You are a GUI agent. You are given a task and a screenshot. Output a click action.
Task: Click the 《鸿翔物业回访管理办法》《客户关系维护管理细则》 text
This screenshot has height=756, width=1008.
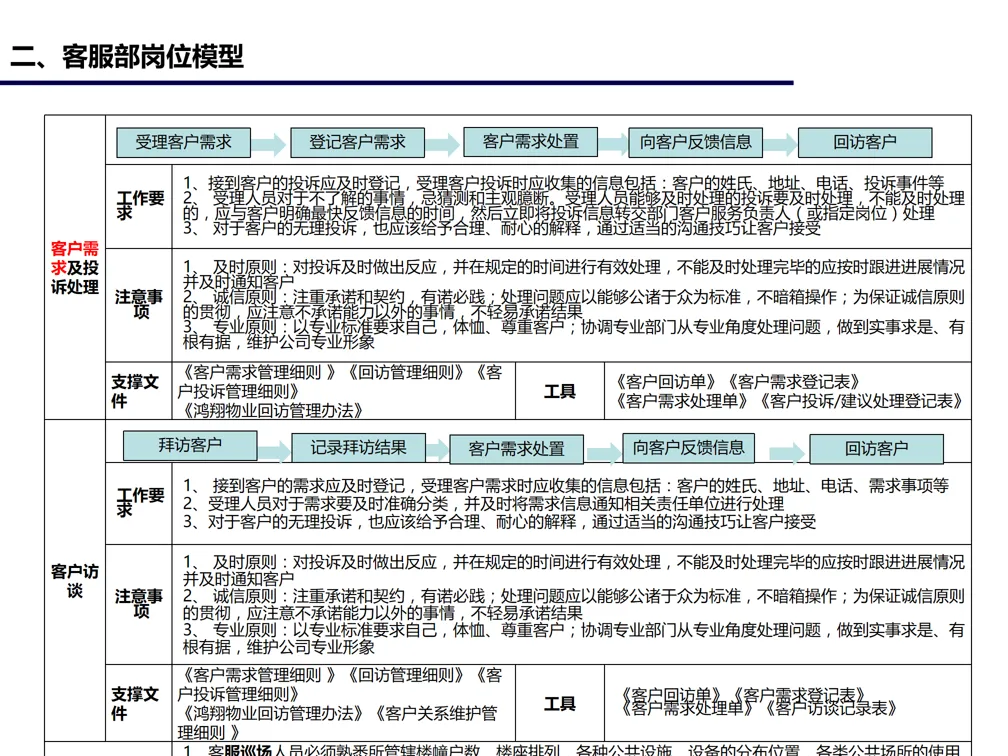(338, 723)
